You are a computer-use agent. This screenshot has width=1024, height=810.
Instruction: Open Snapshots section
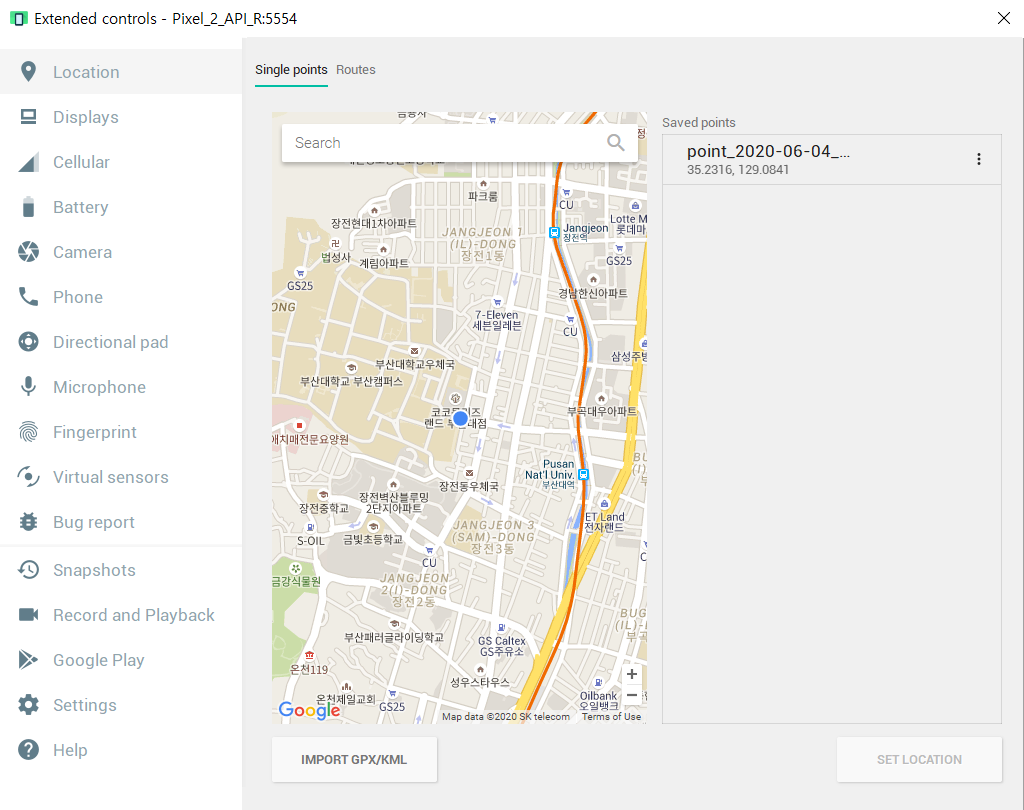click(94, 570)
